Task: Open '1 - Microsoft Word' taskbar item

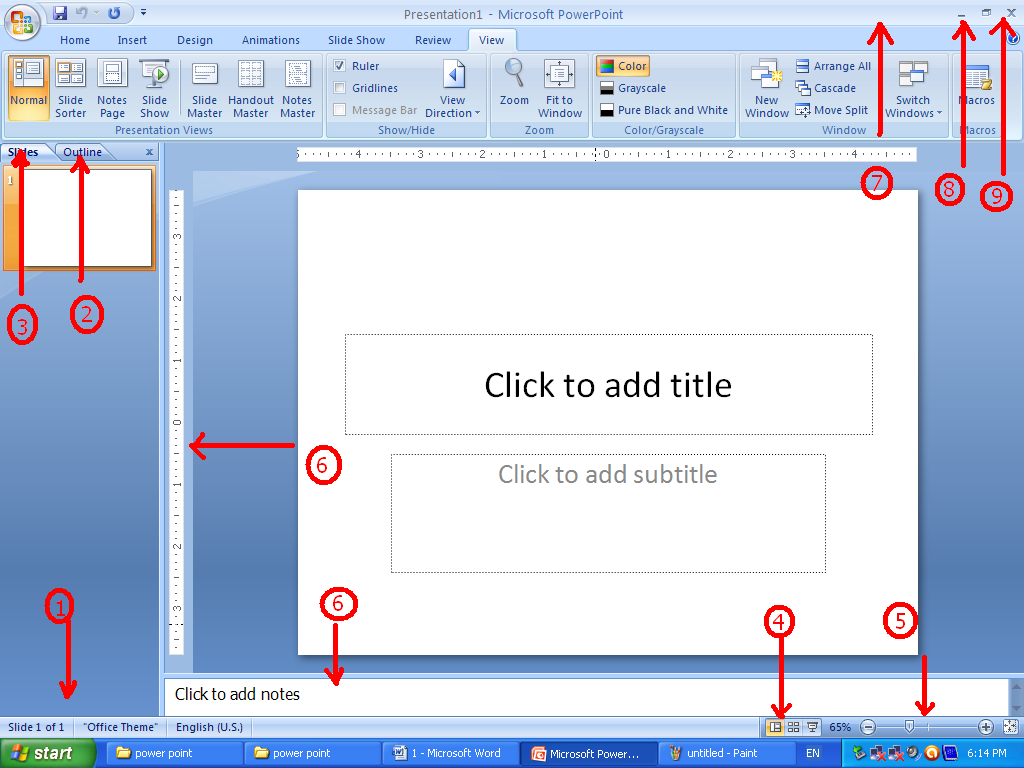Action: (451, 754)
